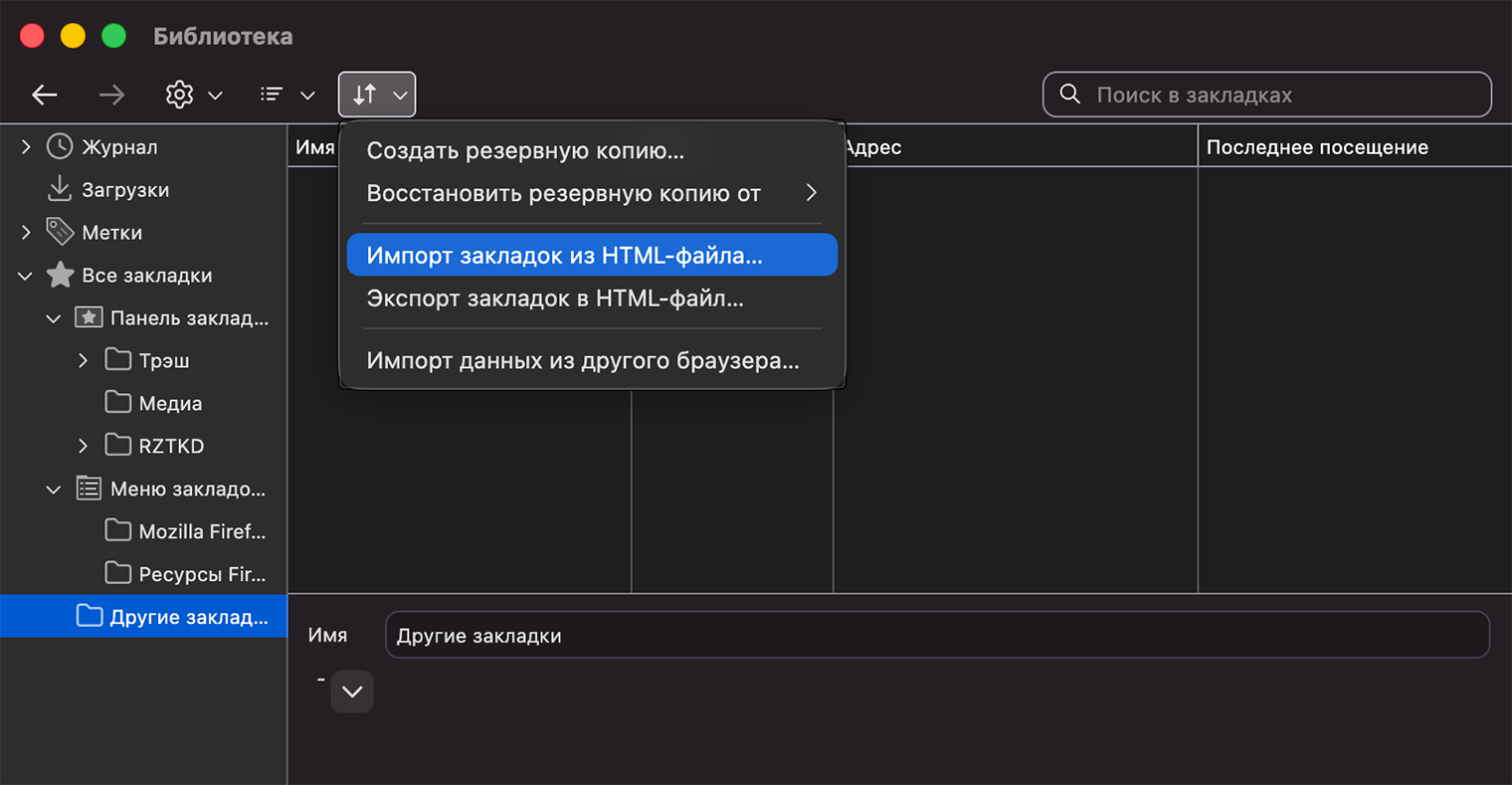Screen dimensions: 1512x785
Task: Click the tags icon next to Метки
Action: coord(59,232)
